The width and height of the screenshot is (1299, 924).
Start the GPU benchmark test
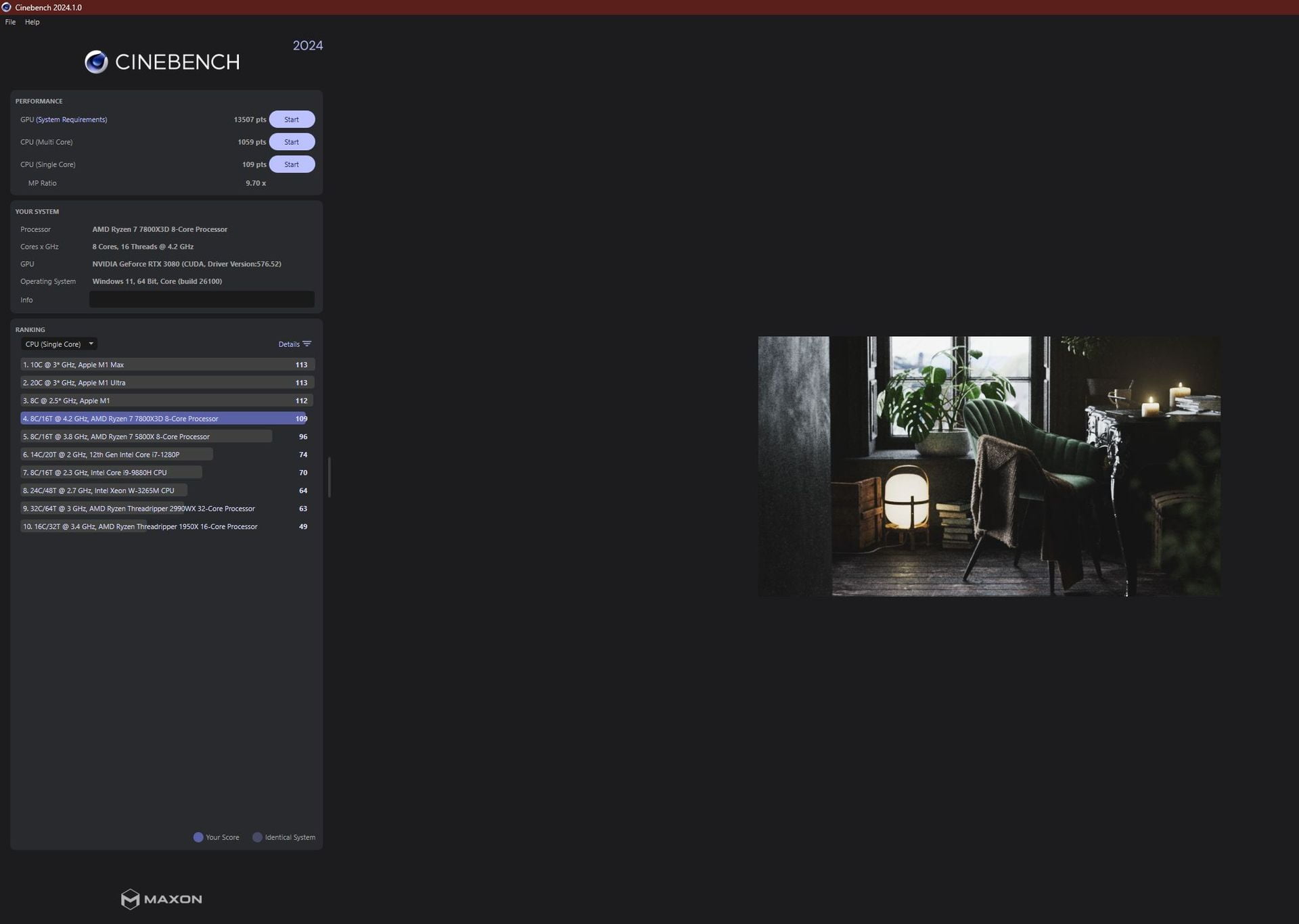292,119
